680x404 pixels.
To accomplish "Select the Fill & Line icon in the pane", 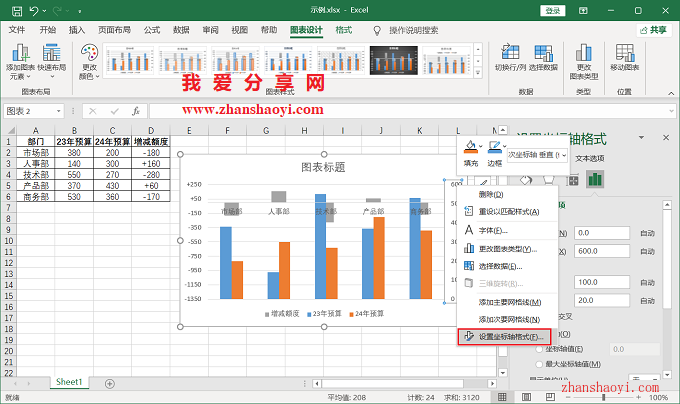I will (x=526, y=180).
